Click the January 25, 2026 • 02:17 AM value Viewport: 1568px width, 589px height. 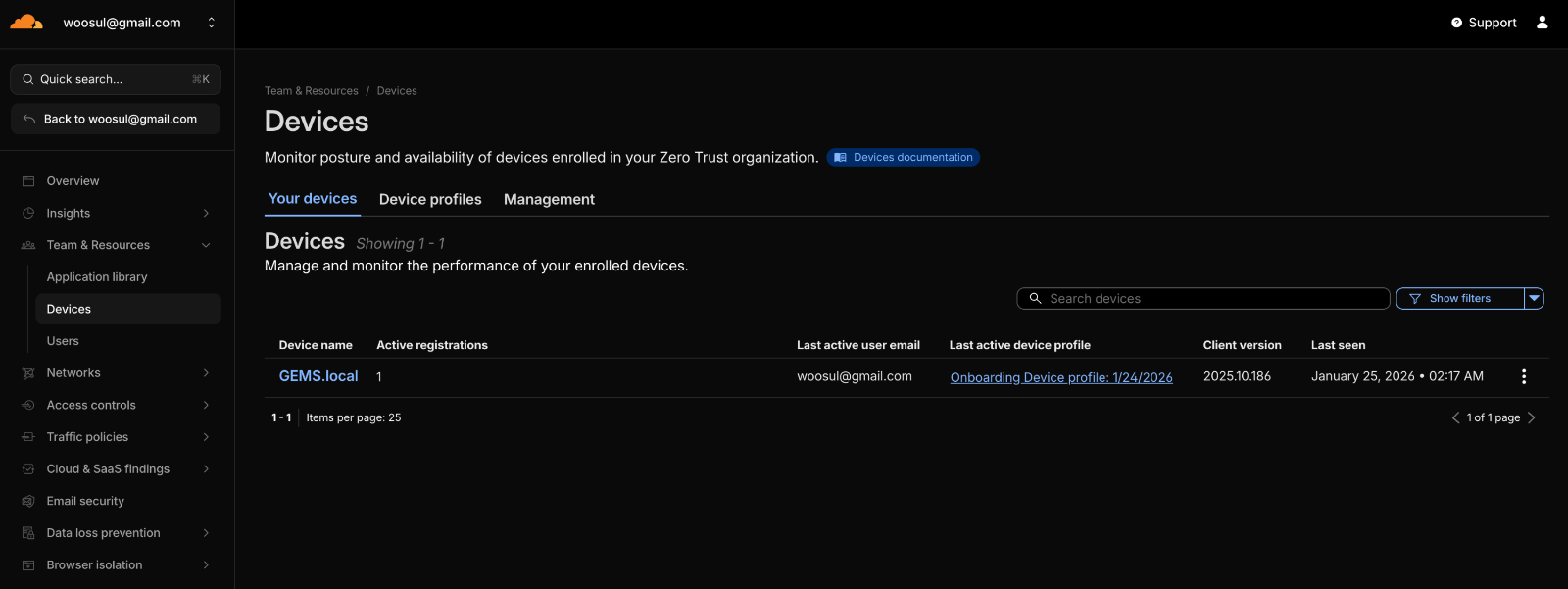[1397, 376]
